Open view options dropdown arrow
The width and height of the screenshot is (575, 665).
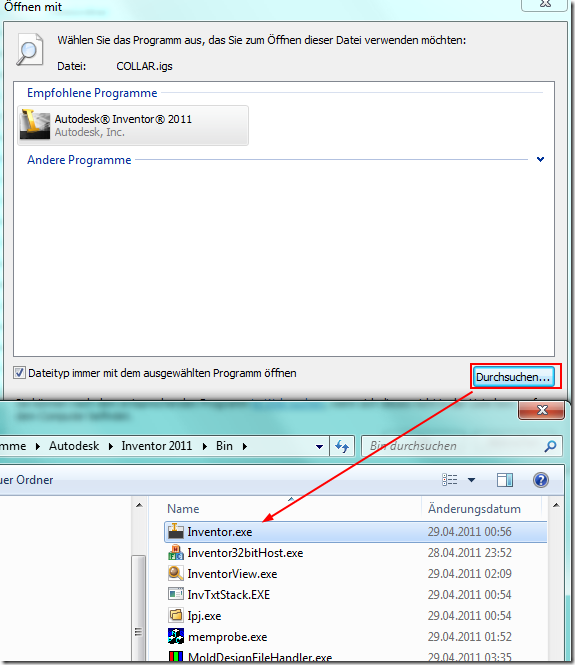pyautogui.click(x=472, y=480)
